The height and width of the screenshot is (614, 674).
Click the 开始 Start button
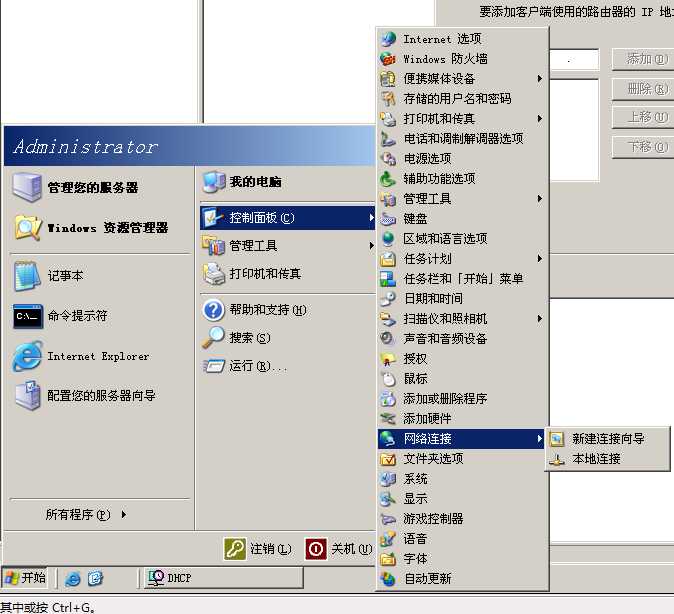pyautogui.click(x=25, y=577)
